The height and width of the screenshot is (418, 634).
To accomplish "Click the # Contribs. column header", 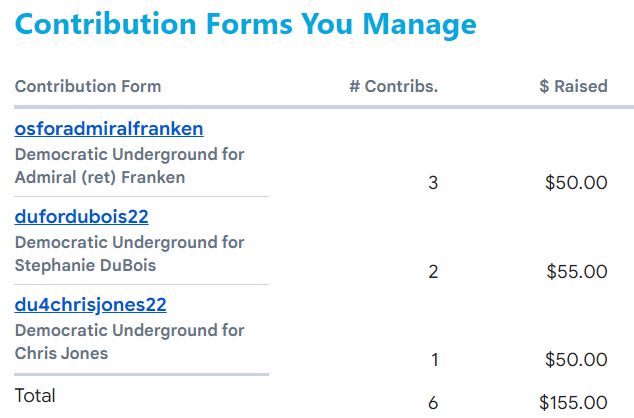I will (394, 86).
